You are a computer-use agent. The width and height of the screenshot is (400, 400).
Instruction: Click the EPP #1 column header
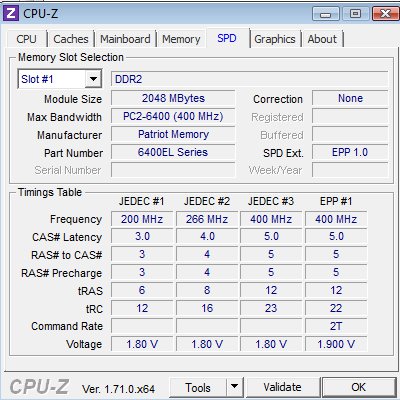click(336, 201)
